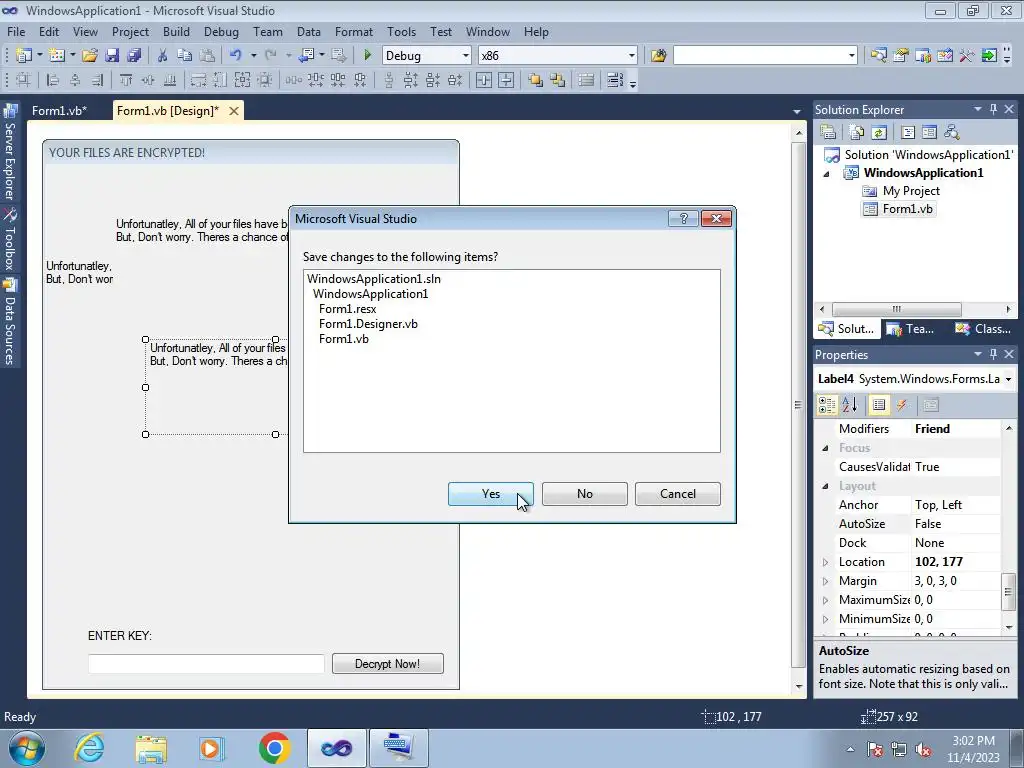Collapse the Focus property category

[x=825, y=448]
